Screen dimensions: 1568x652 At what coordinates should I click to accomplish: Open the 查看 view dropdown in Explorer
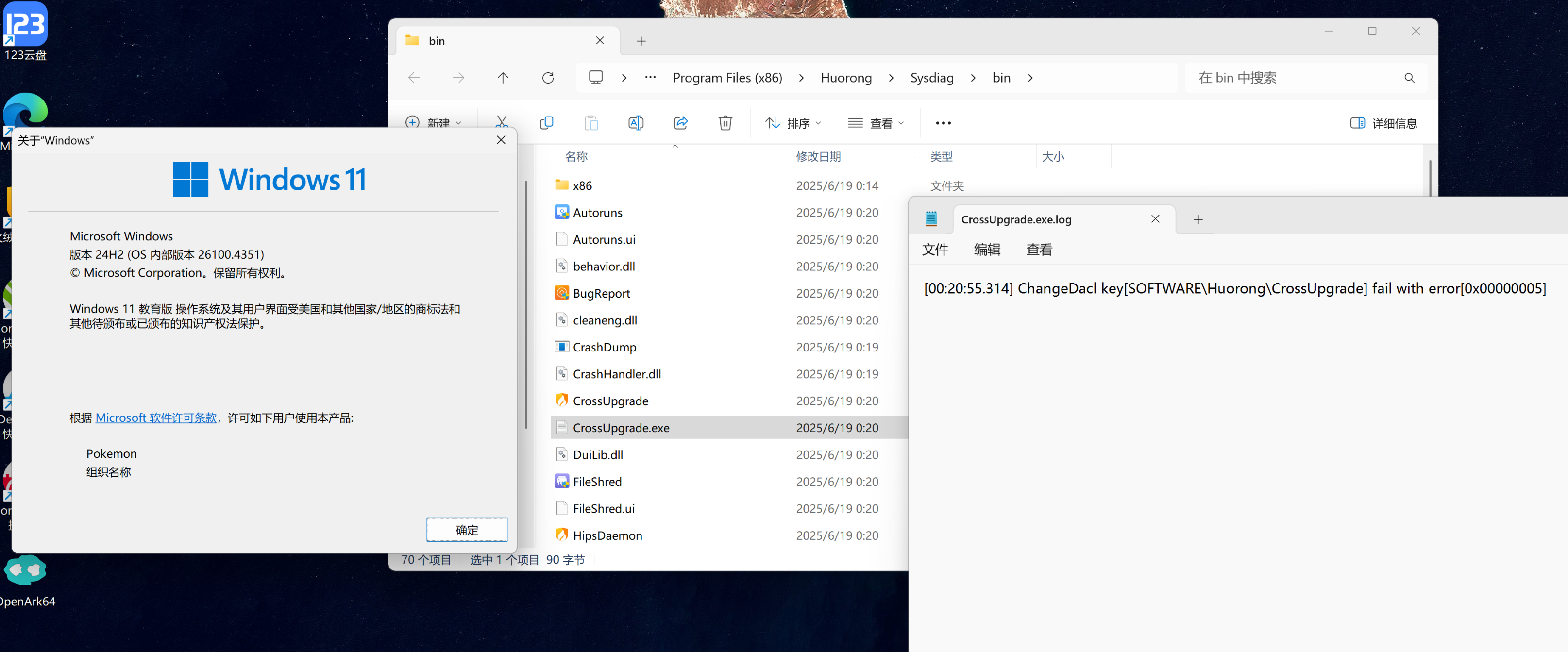pyautogui.click(x=876, y=123)
